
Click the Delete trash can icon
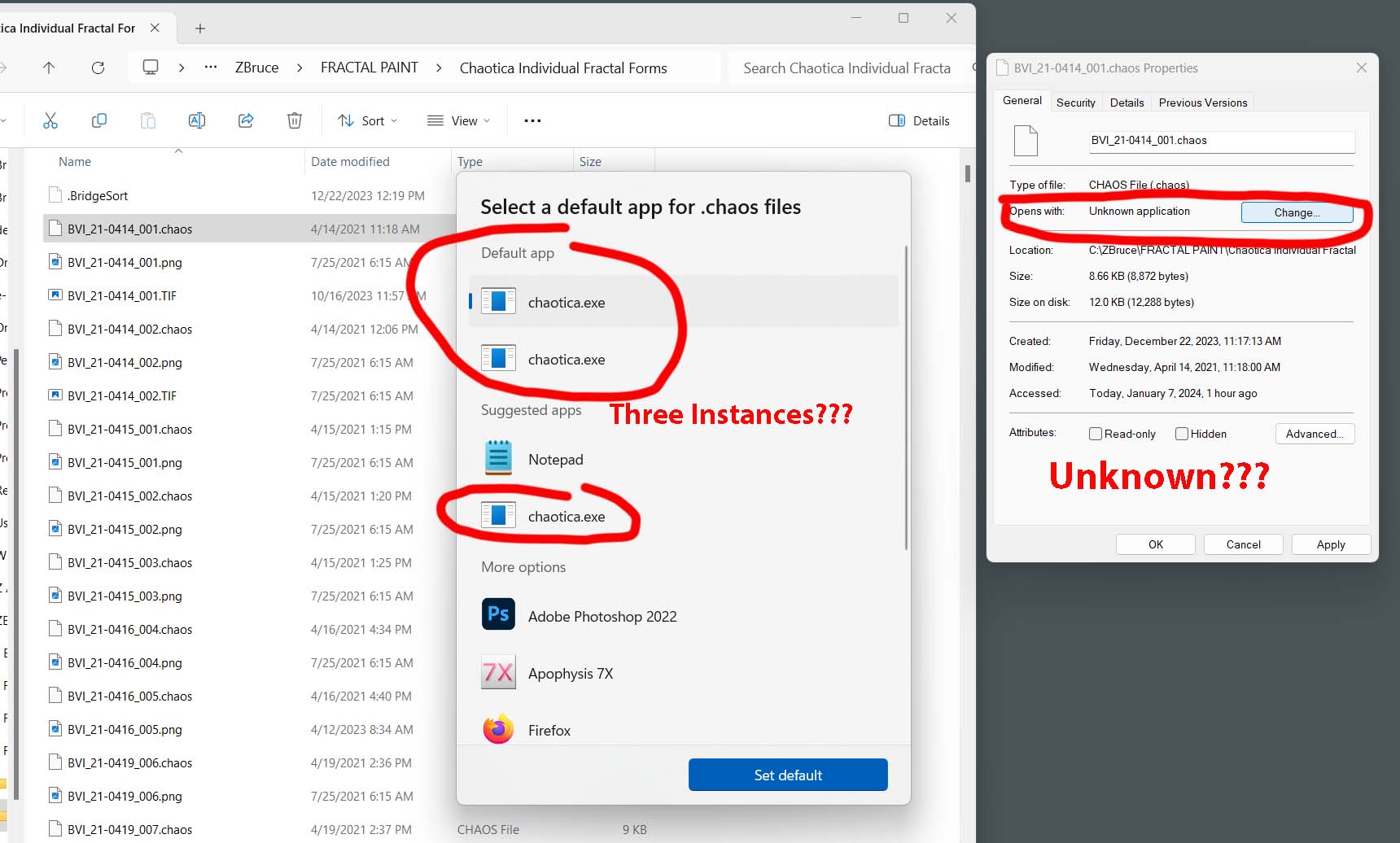pos(295,120)
